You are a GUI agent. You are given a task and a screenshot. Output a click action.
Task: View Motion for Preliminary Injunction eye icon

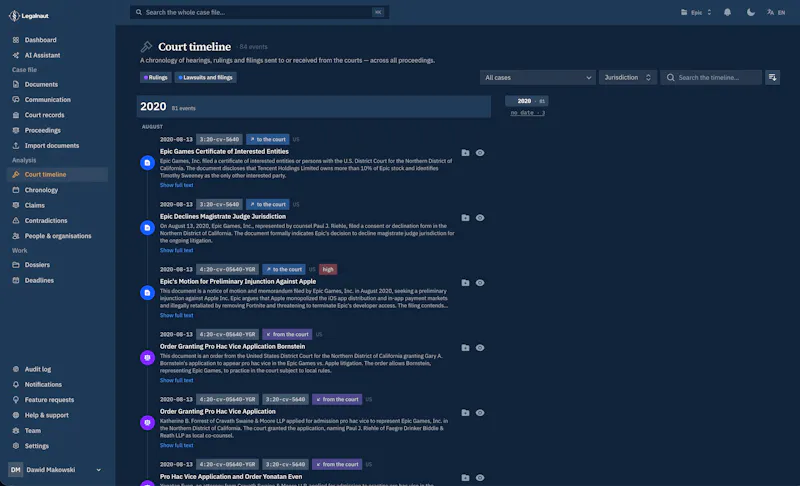(x=480, y=283)
